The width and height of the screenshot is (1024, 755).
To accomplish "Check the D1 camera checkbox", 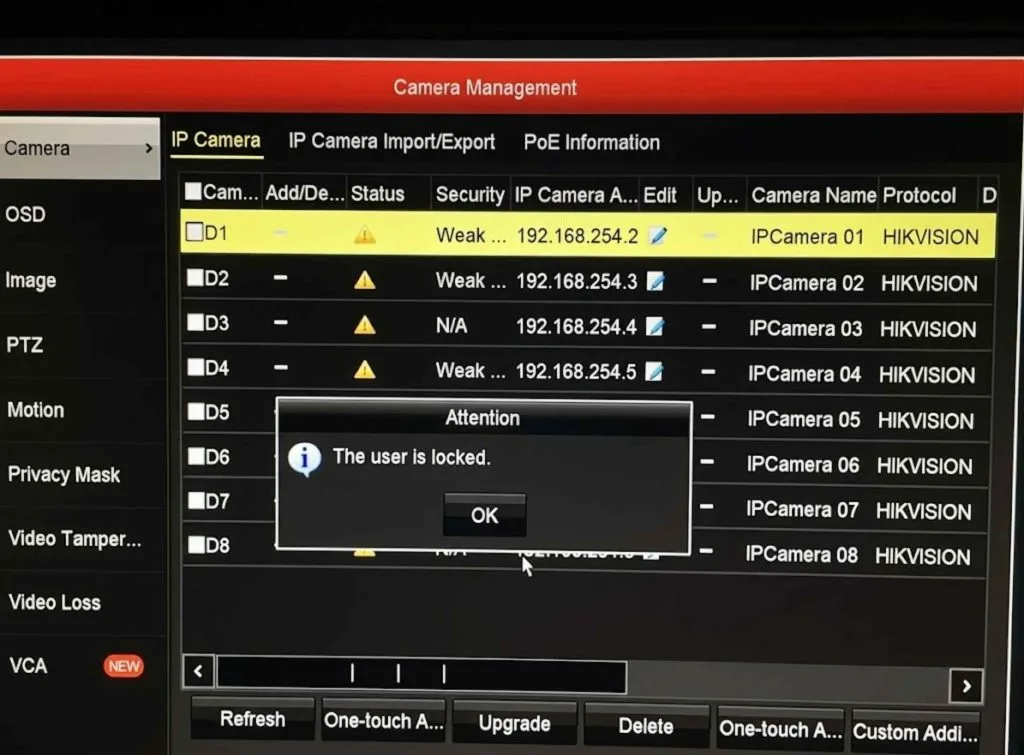I will [195, 232].
